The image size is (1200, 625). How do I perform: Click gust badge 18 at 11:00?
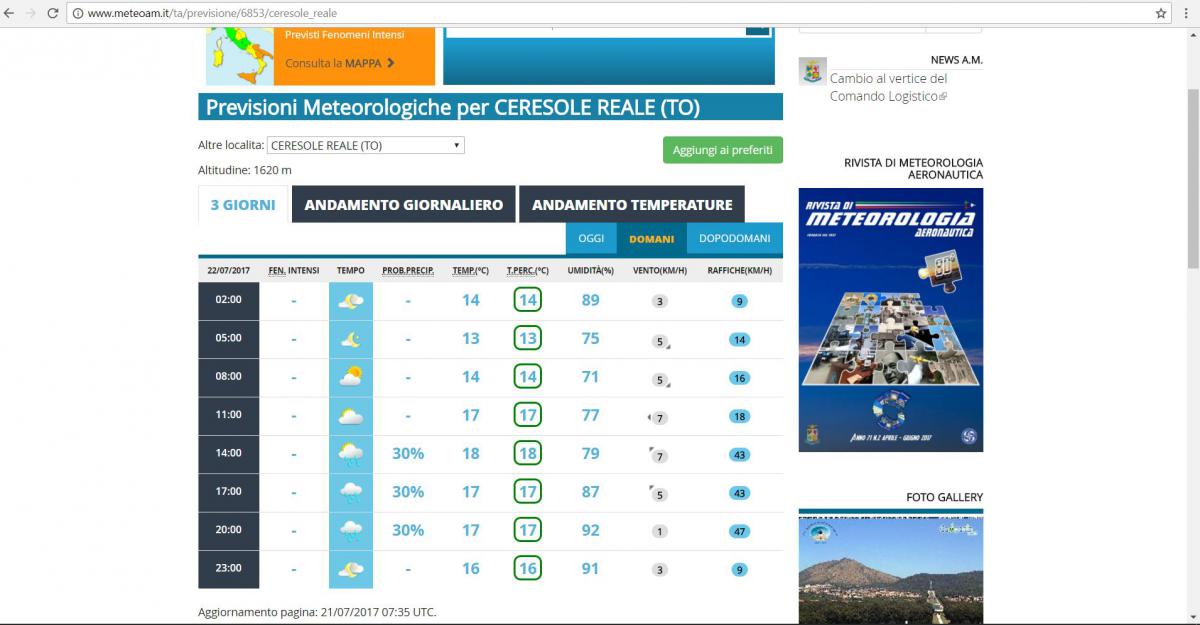pyautogui.click(x=740, y=416)
